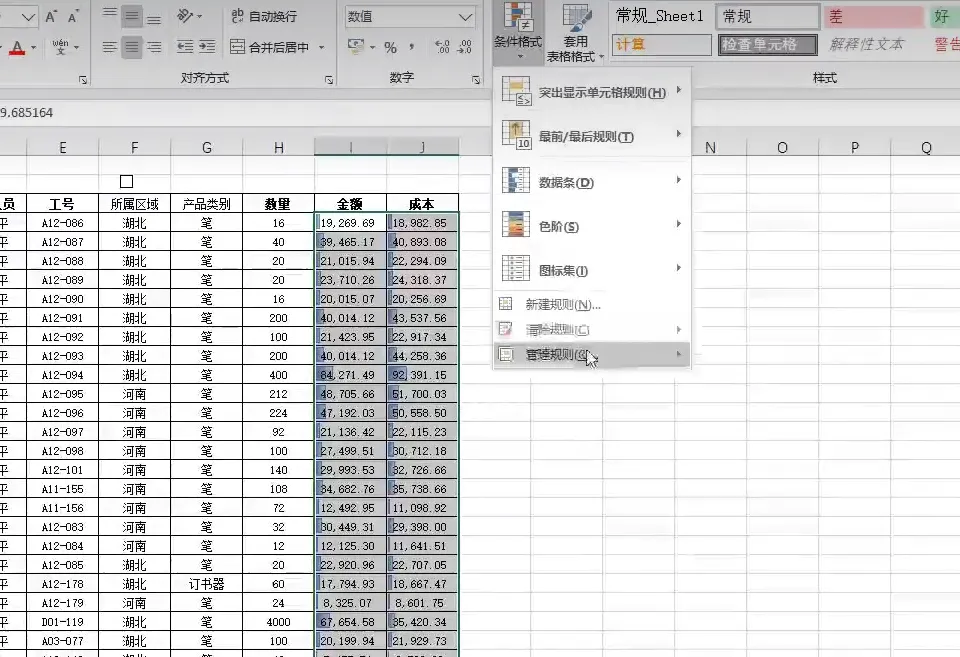Viewport: 960px width, 657px height.
Task: Click the 订书器 product cell
Action: pyautogui.click(x=206, y=584)
